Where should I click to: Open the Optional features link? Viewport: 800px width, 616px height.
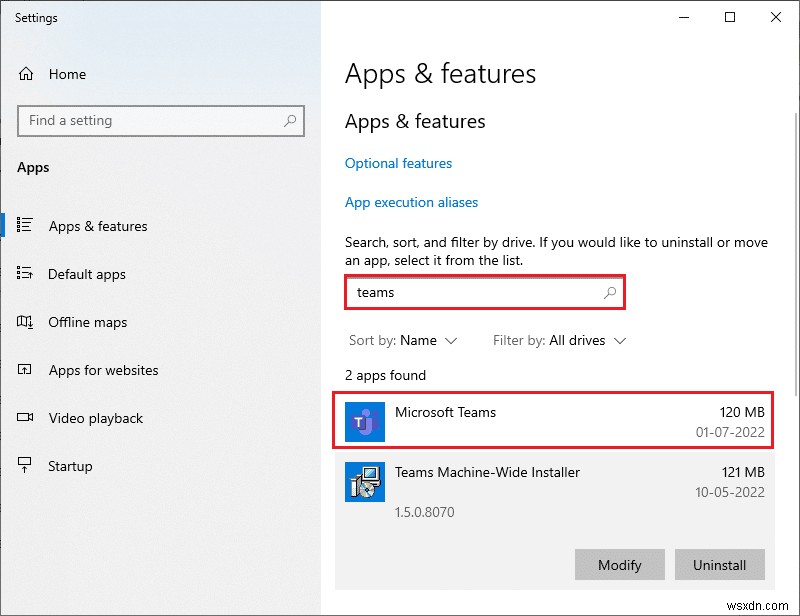pyautogui.click(x=398, y=163)
